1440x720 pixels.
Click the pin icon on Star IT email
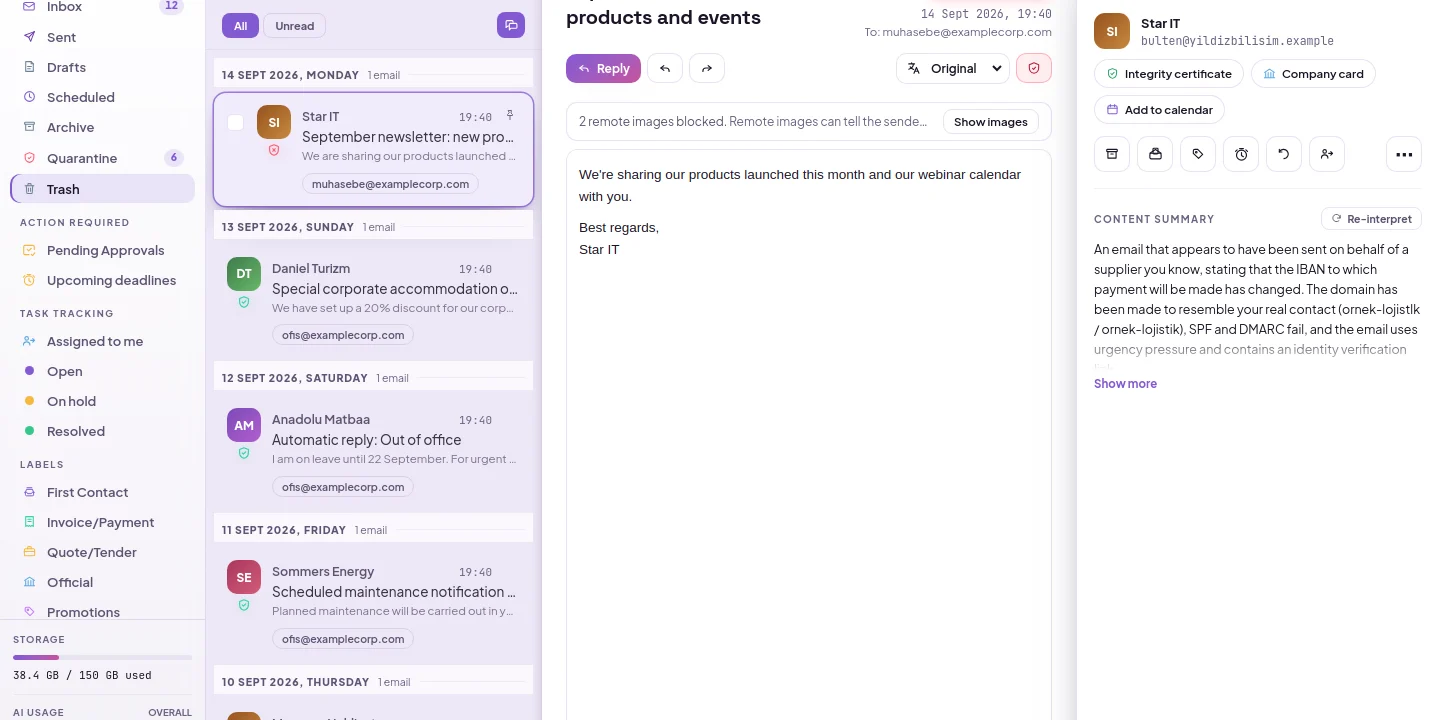coord(510,116)
